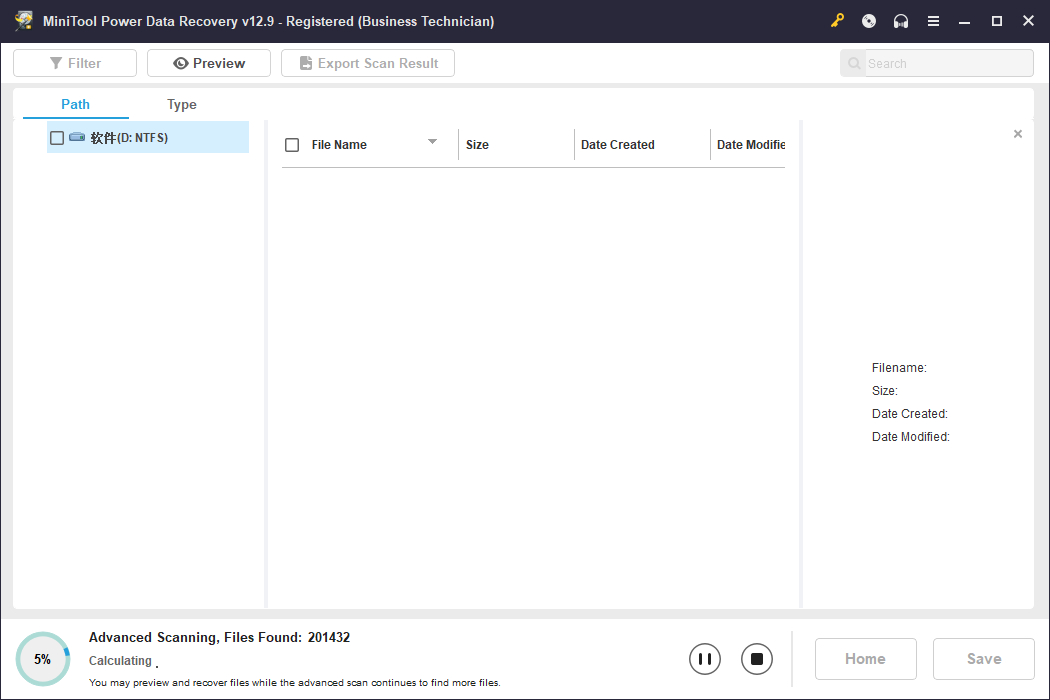This screenshot has width=1050, height=700.
Task: Focus the Search input field
Action: click(948, 64)
